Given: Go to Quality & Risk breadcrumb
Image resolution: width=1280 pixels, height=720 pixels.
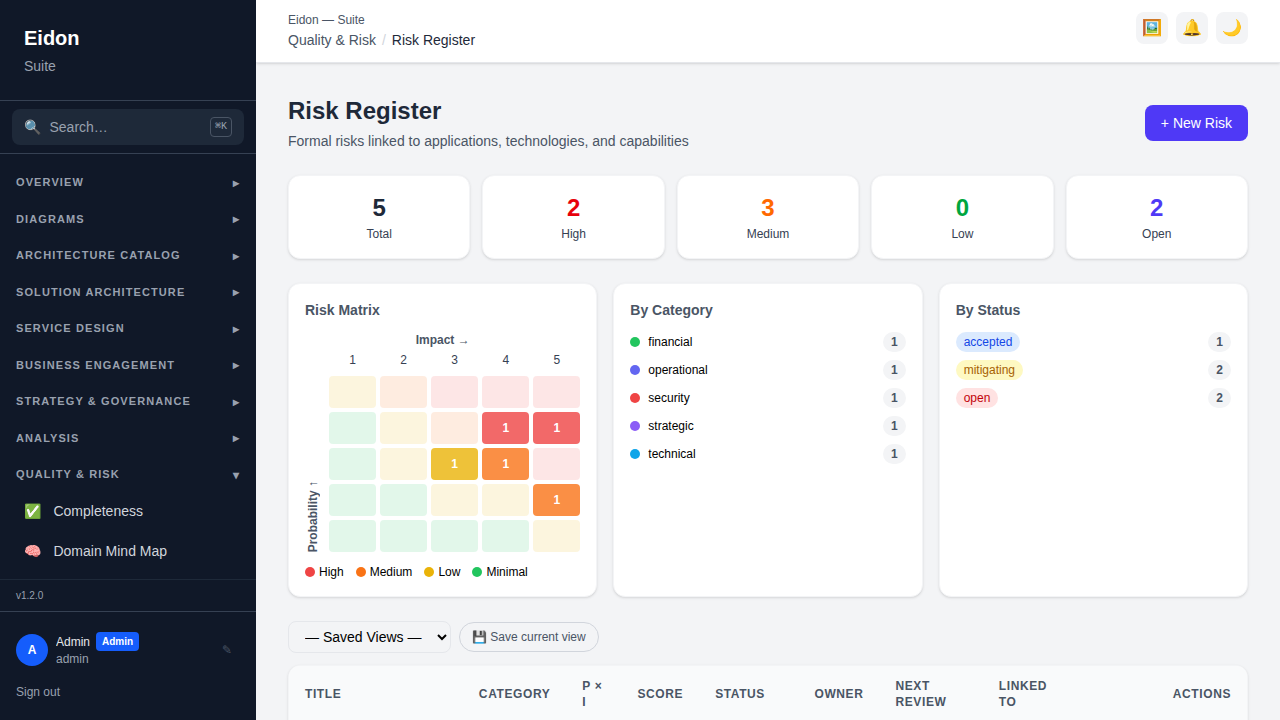Looking at the screenshot, I should [332, 40].
